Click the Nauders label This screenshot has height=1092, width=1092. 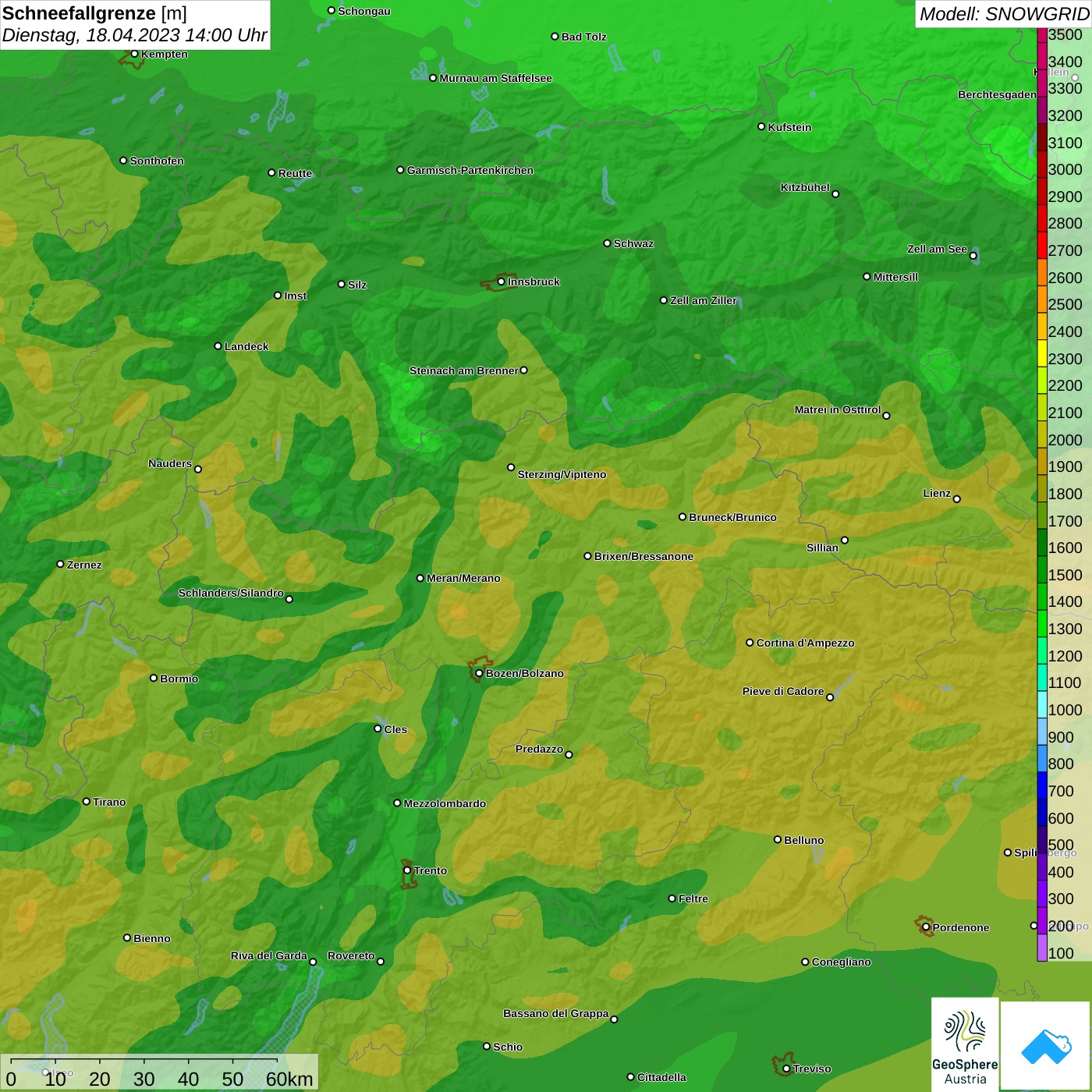click(170, 463)
